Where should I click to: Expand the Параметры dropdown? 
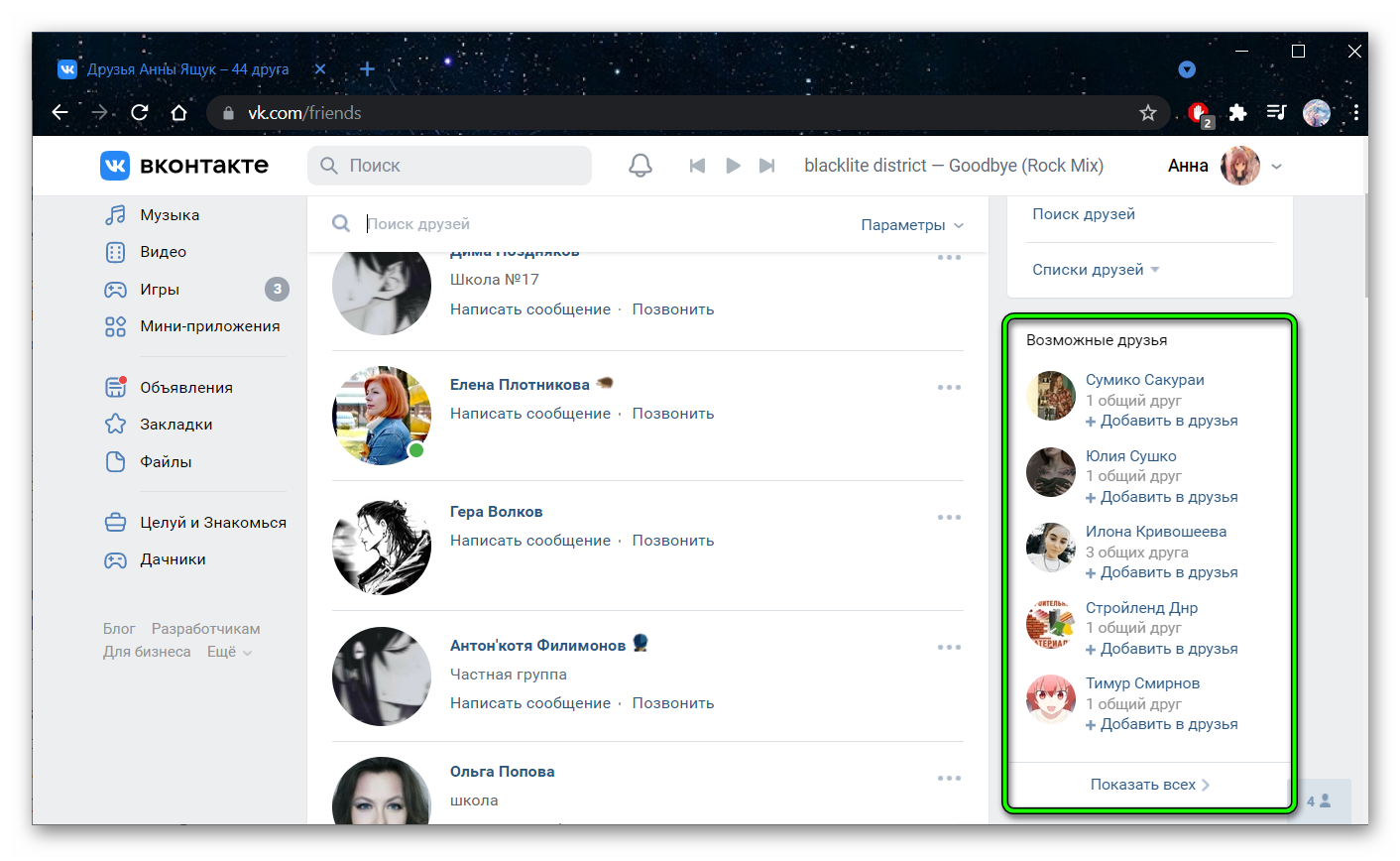point(912,225)
